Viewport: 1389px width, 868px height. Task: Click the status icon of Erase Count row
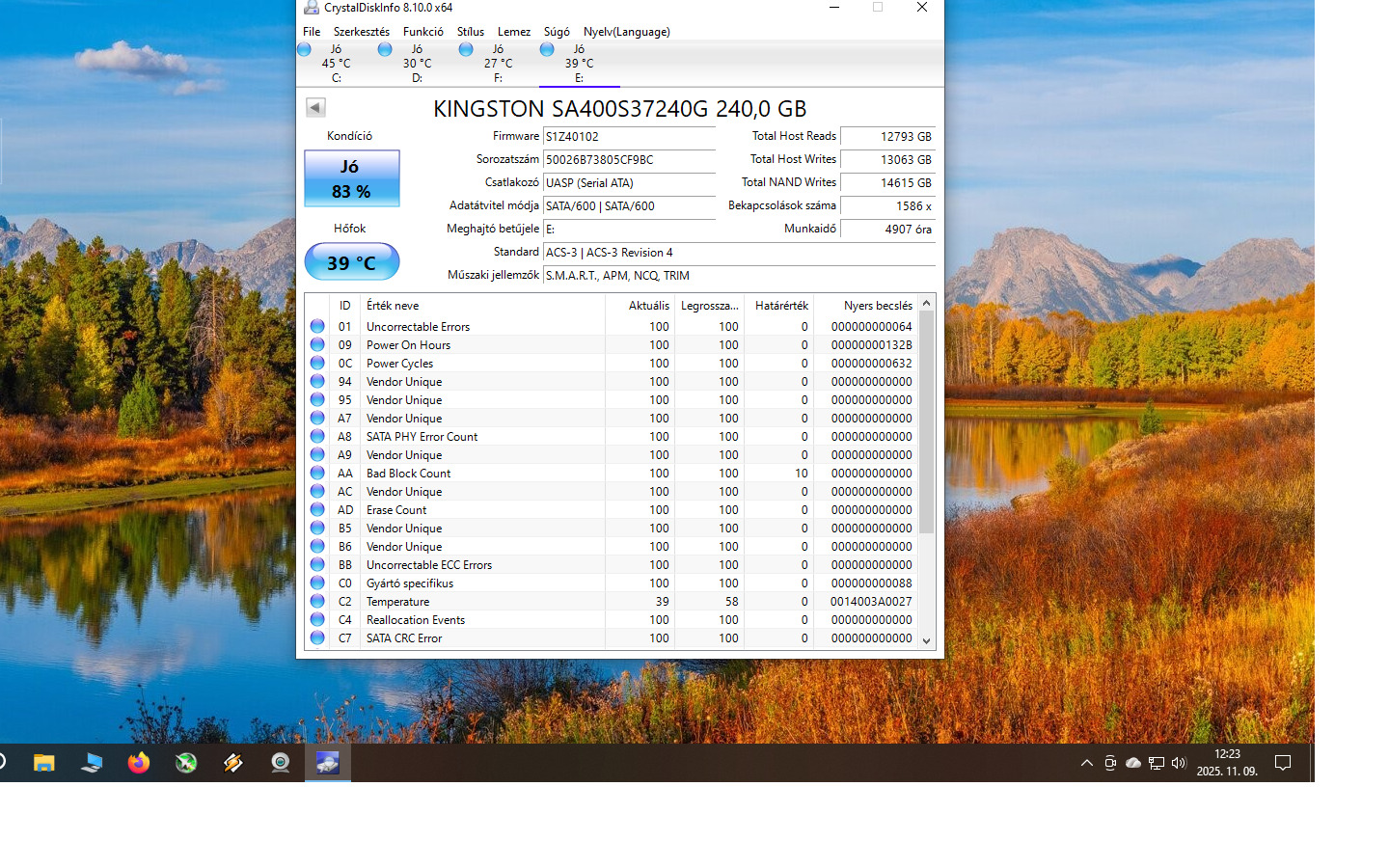tap(317, 510)
